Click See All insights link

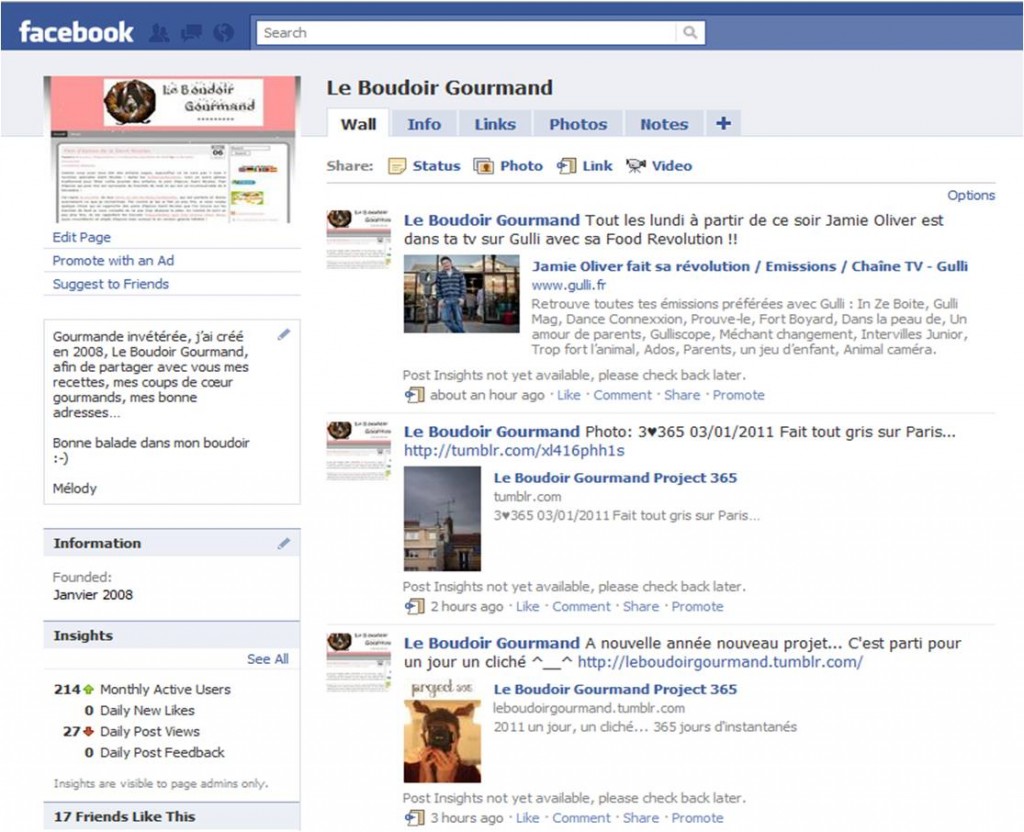[268, 659]
